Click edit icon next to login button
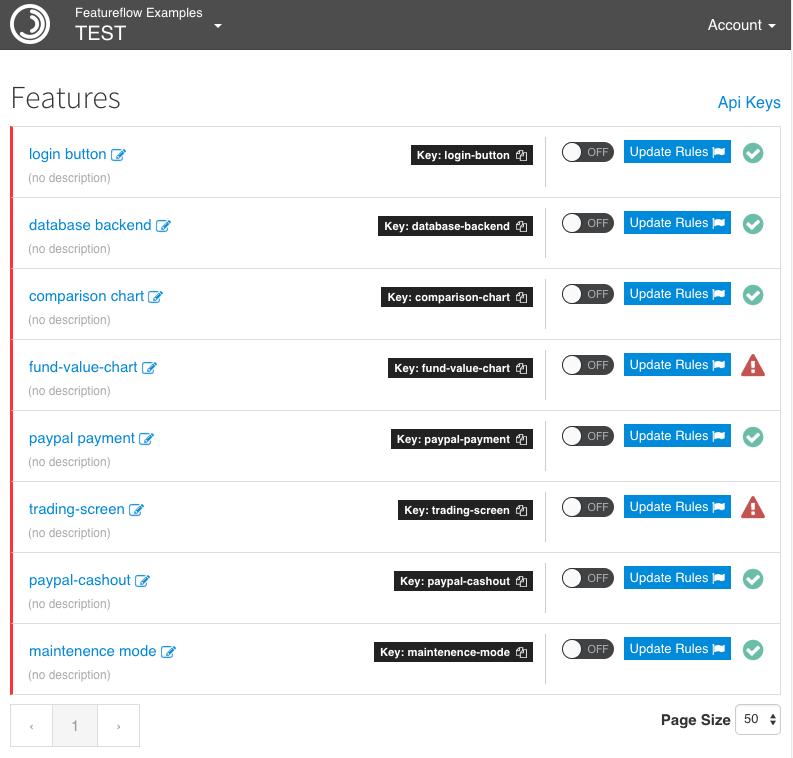The width and height of the screenshot is (793, 758). coord(119,155)
